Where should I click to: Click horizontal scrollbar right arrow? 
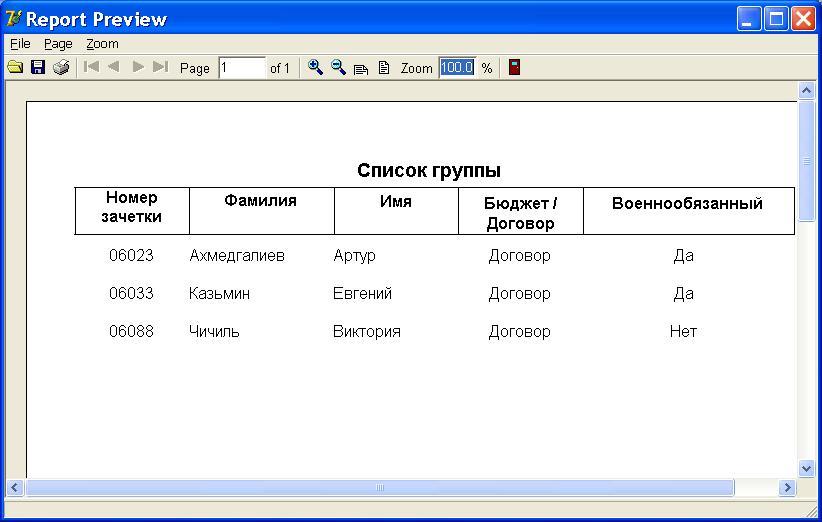(x=787, y=487)
